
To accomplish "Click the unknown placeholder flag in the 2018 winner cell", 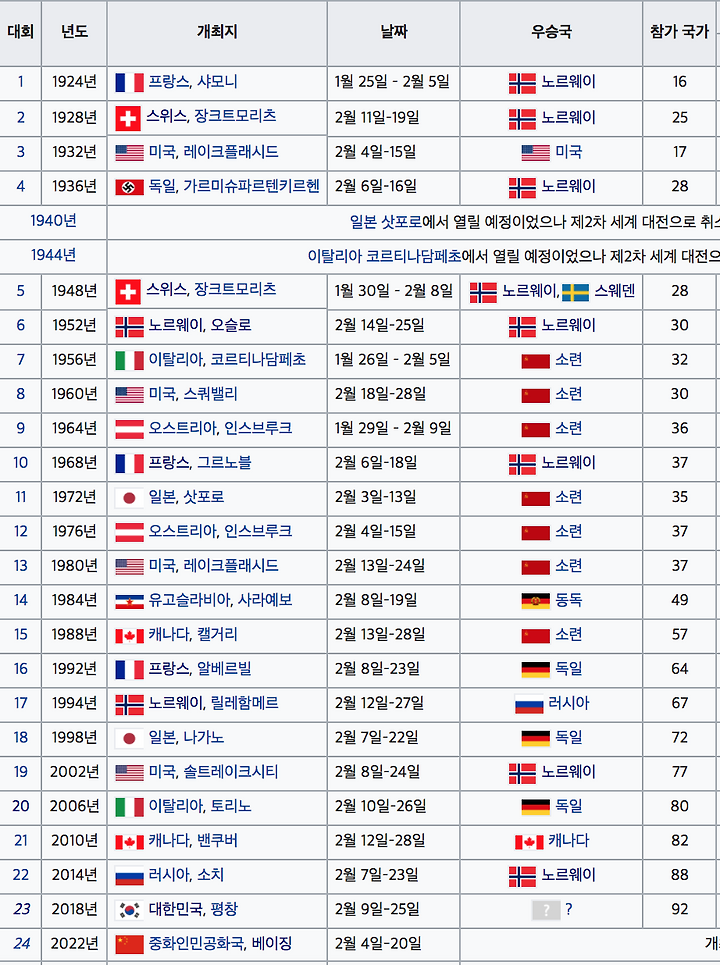I will coord(546,910).
